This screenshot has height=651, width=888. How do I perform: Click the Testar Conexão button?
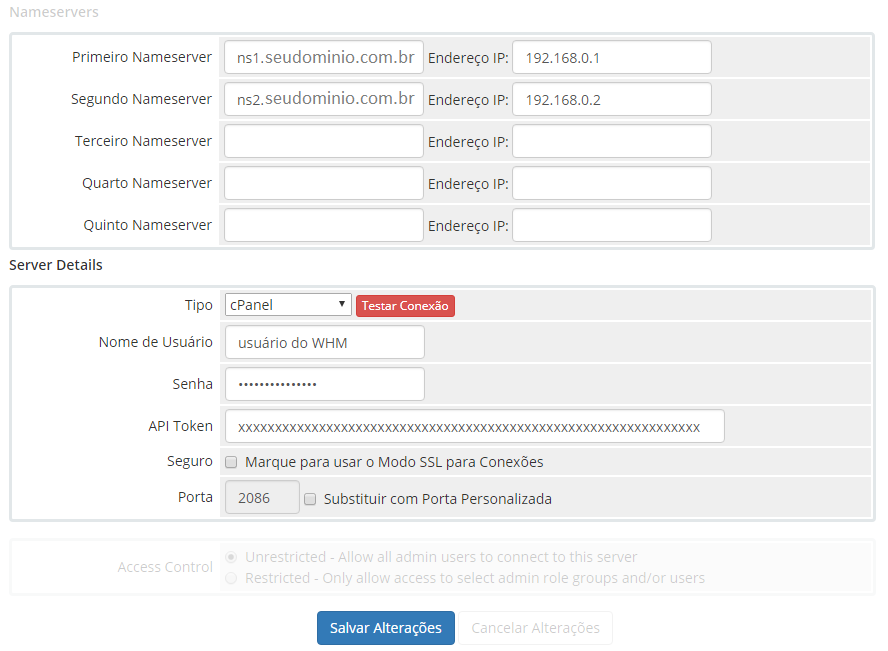(x=405, y=306)
